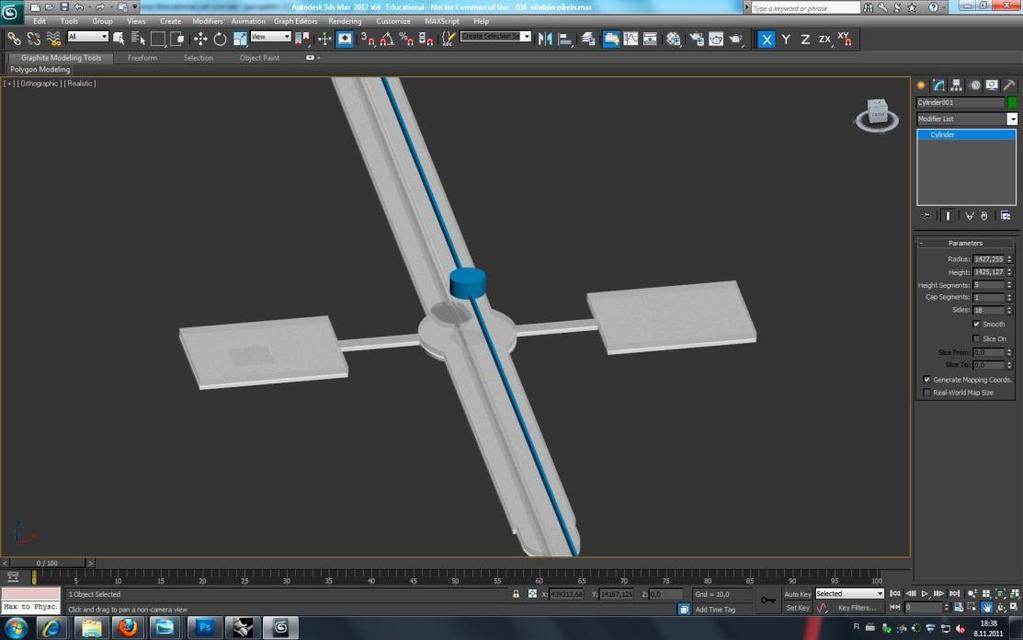Open the key Selected dropdown
The image size is (1023, 640).
point(849,594)
